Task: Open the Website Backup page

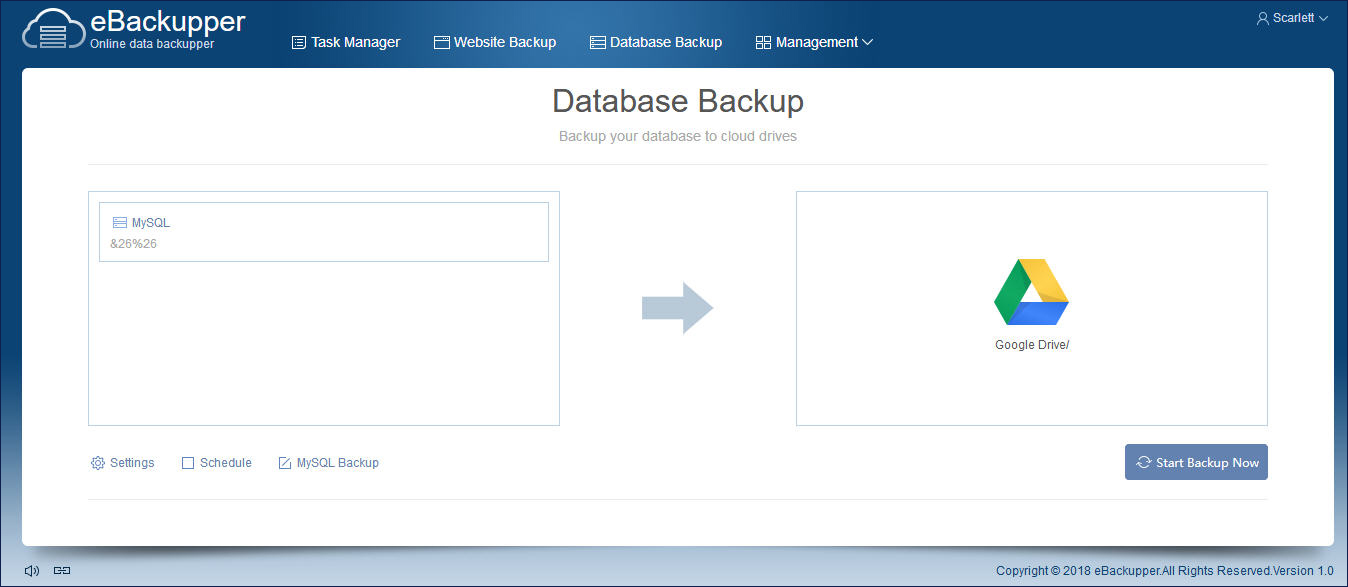Action: coord(495,42)
